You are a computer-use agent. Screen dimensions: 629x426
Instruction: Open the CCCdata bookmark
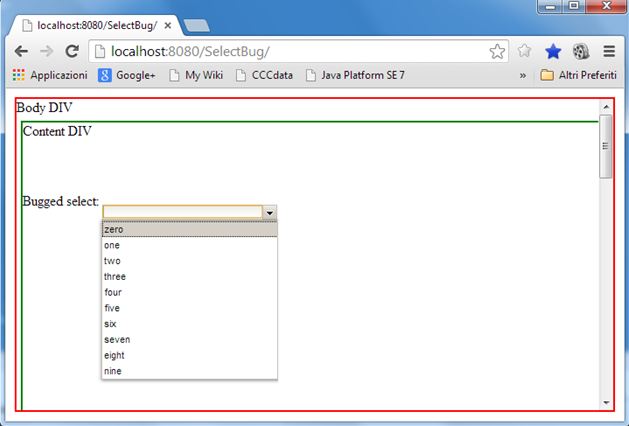[264, 75]
